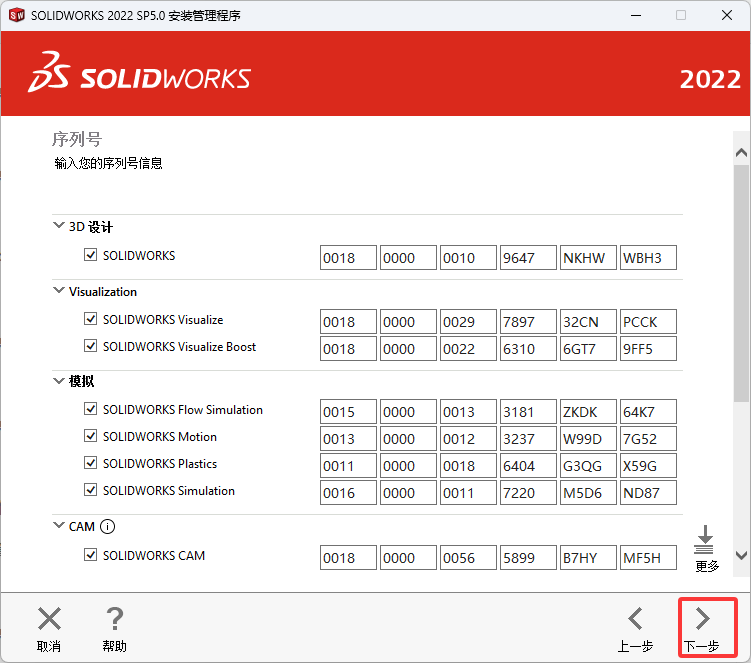The height and width of the screenshot is (663, 751).
Task: Click Flow Simulation field containing 64K7
Action: pos(649,412)
